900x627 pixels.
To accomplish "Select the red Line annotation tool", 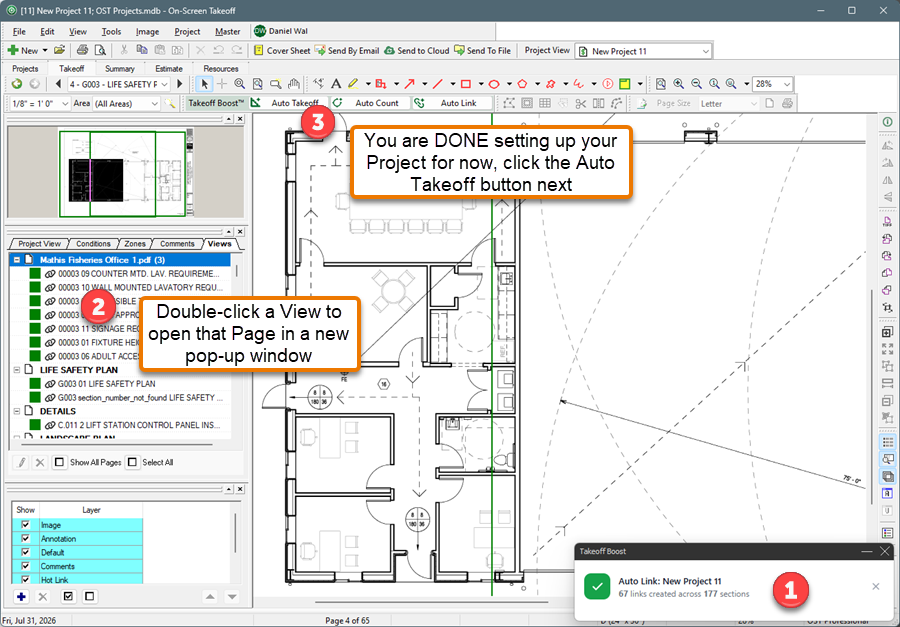I will coord(437,84).
